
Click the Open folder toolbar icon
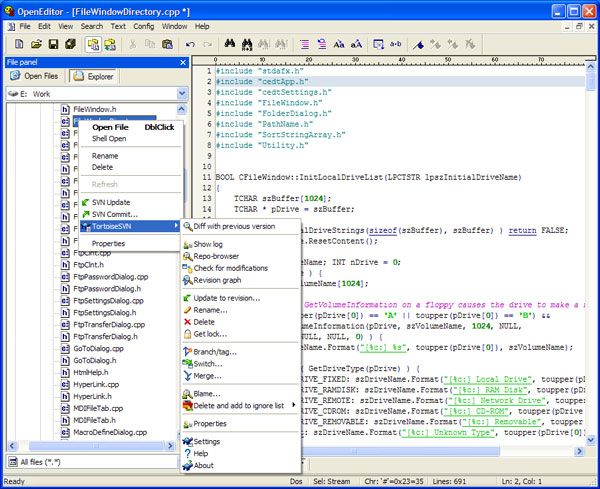pyautogui.click(x=36, y=44)
